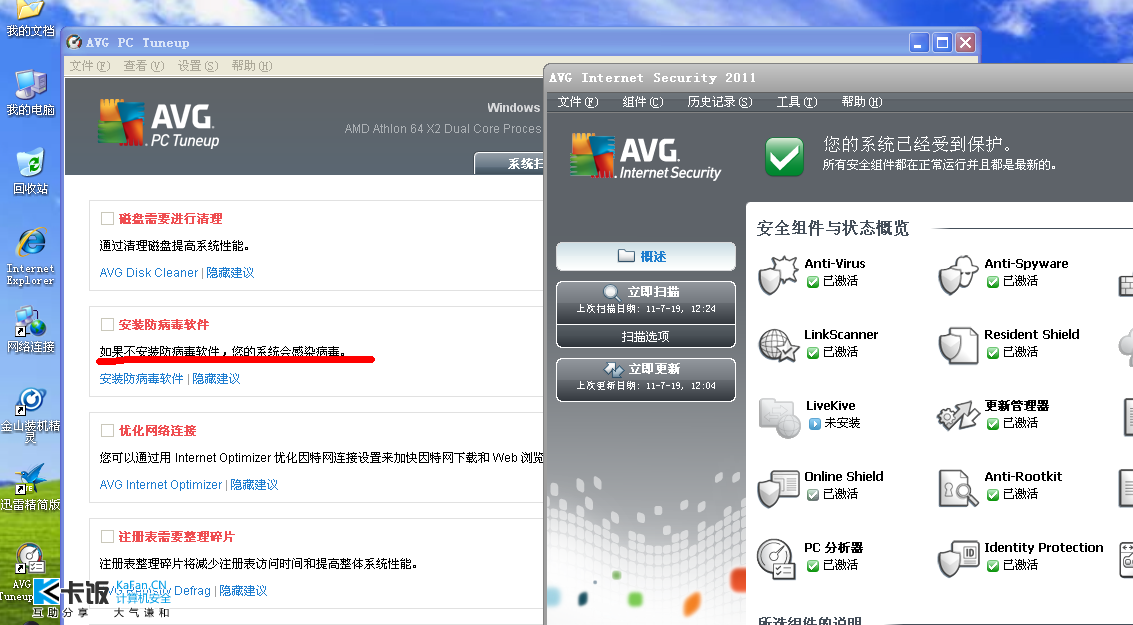Select the LinkScanner globe icon
Screen dimensions: 1133x625
point(777,345)
